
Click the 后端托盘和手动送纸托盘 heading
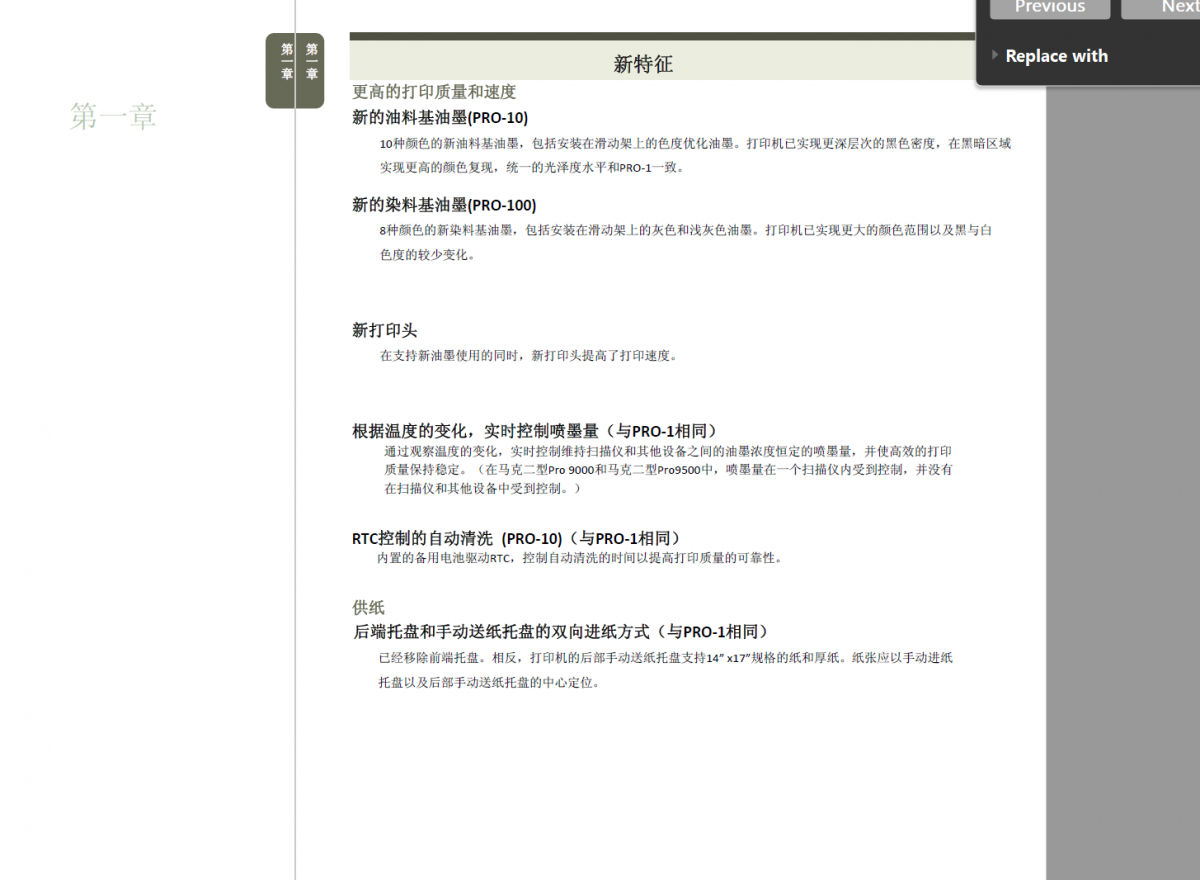561,632
